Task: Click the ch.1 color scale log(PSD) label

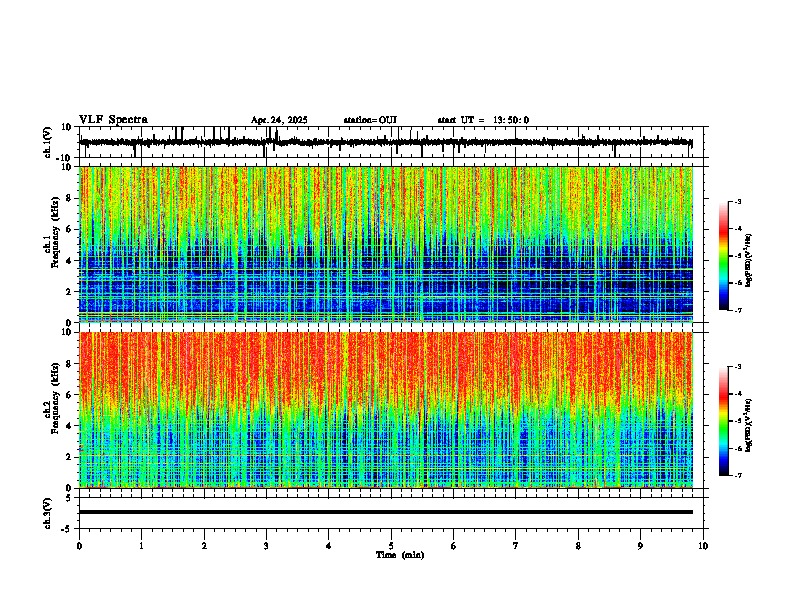Action: (749, 260)
